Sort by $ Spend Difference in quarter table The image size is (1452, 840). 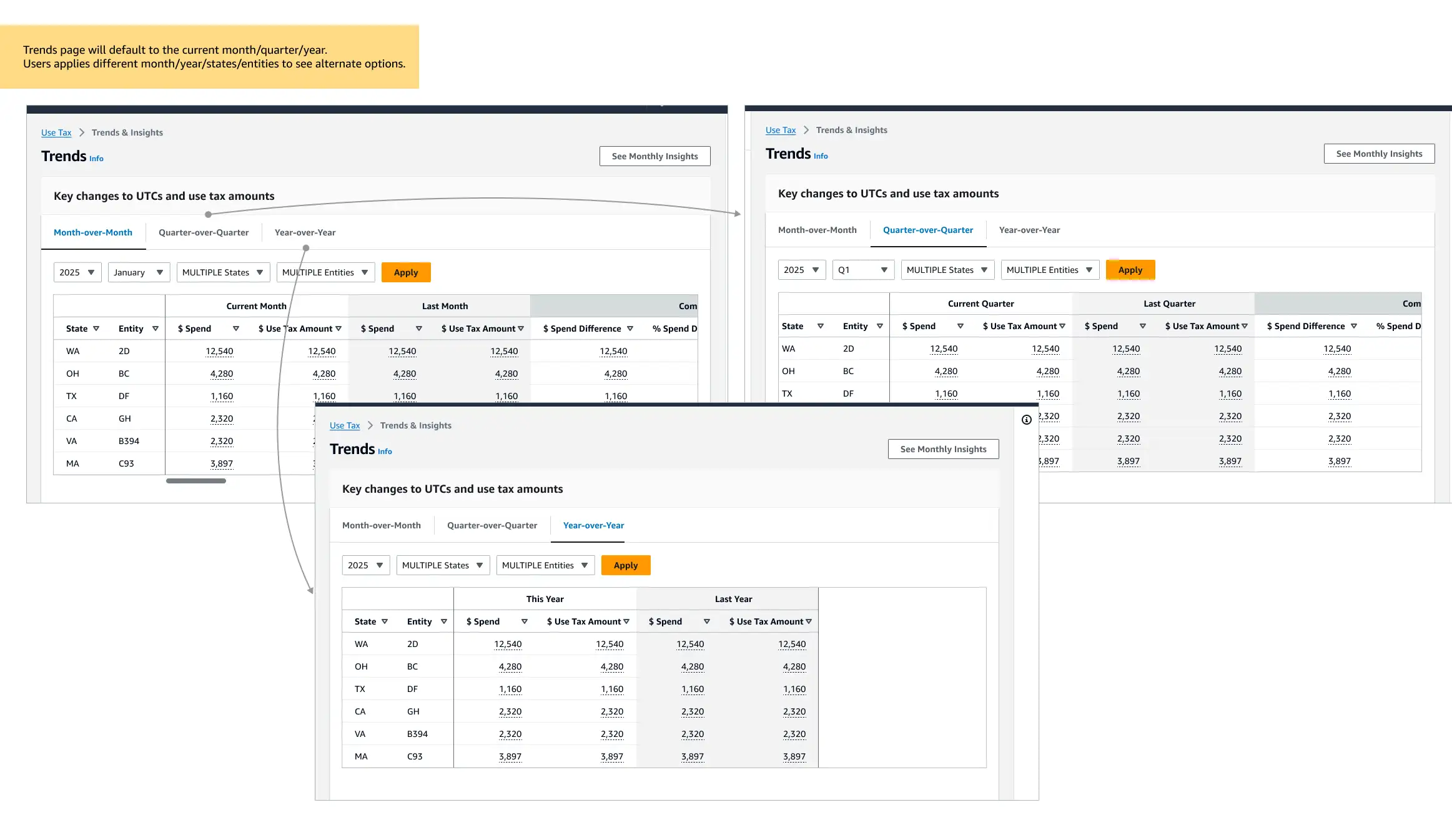[x=1354, y=326]
